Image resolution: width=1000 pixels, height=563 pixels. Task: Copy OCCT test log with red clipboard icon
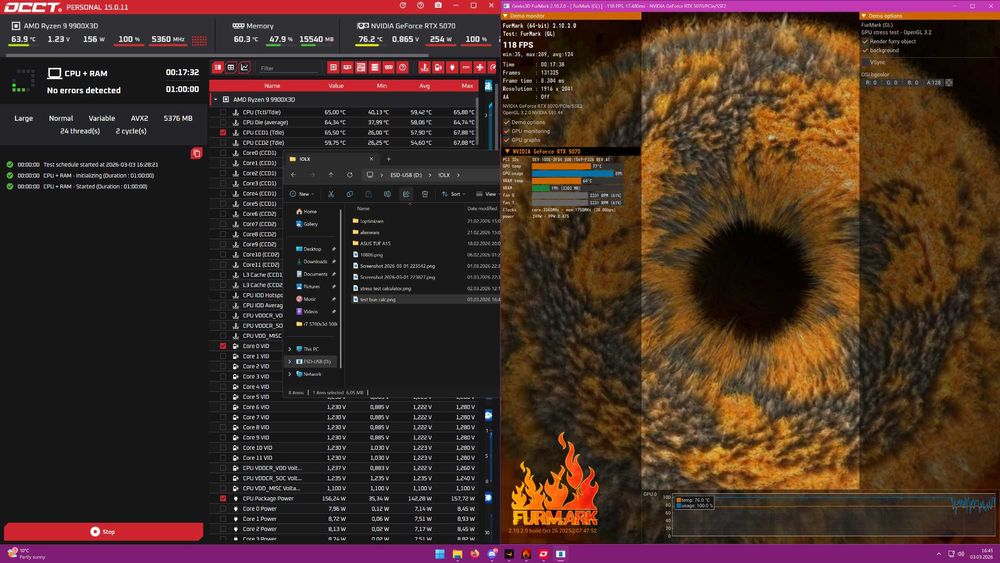coord(196,153)
